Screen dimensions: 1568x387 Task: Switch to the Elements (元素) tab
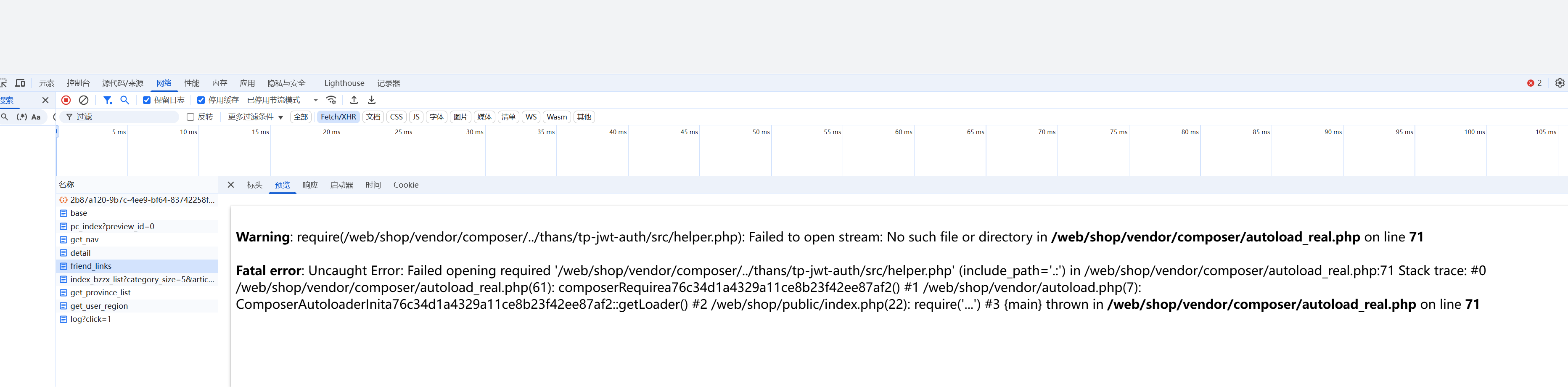click(x=47, y=83)
